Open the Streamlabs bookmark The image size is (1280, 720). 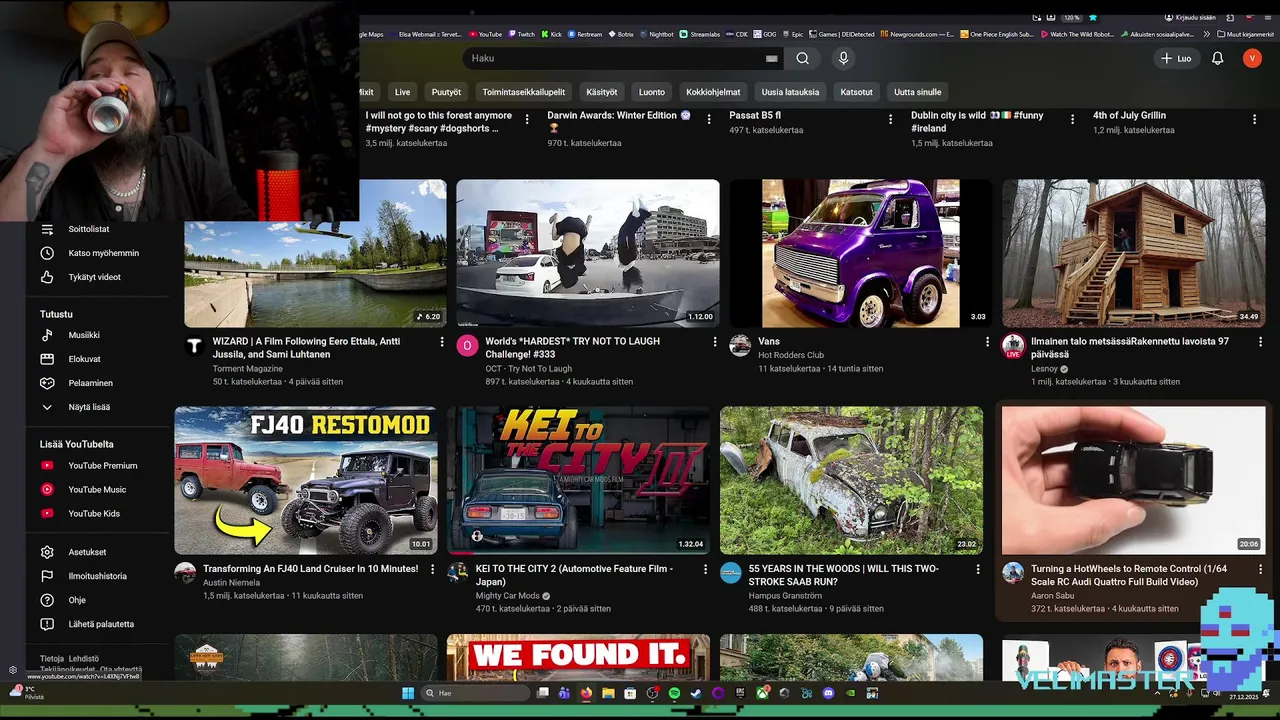coord(699,34)
